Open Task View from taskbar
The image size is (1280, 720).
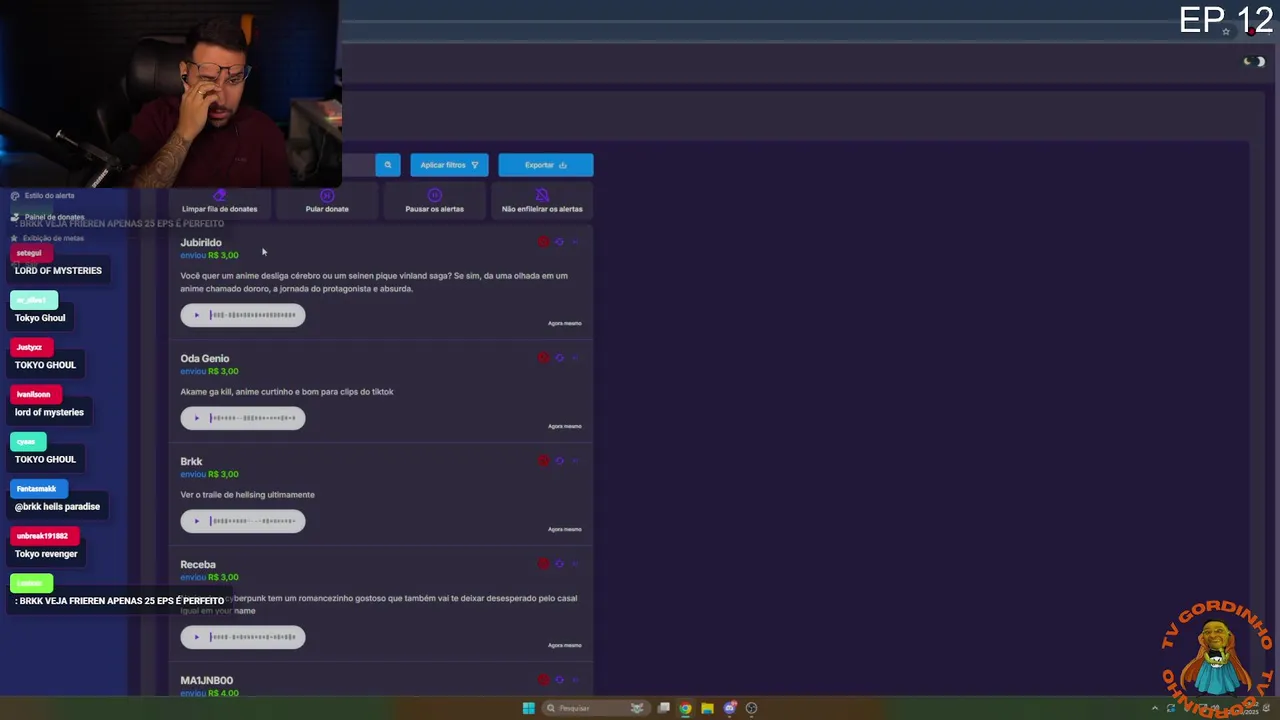(663, 708)
